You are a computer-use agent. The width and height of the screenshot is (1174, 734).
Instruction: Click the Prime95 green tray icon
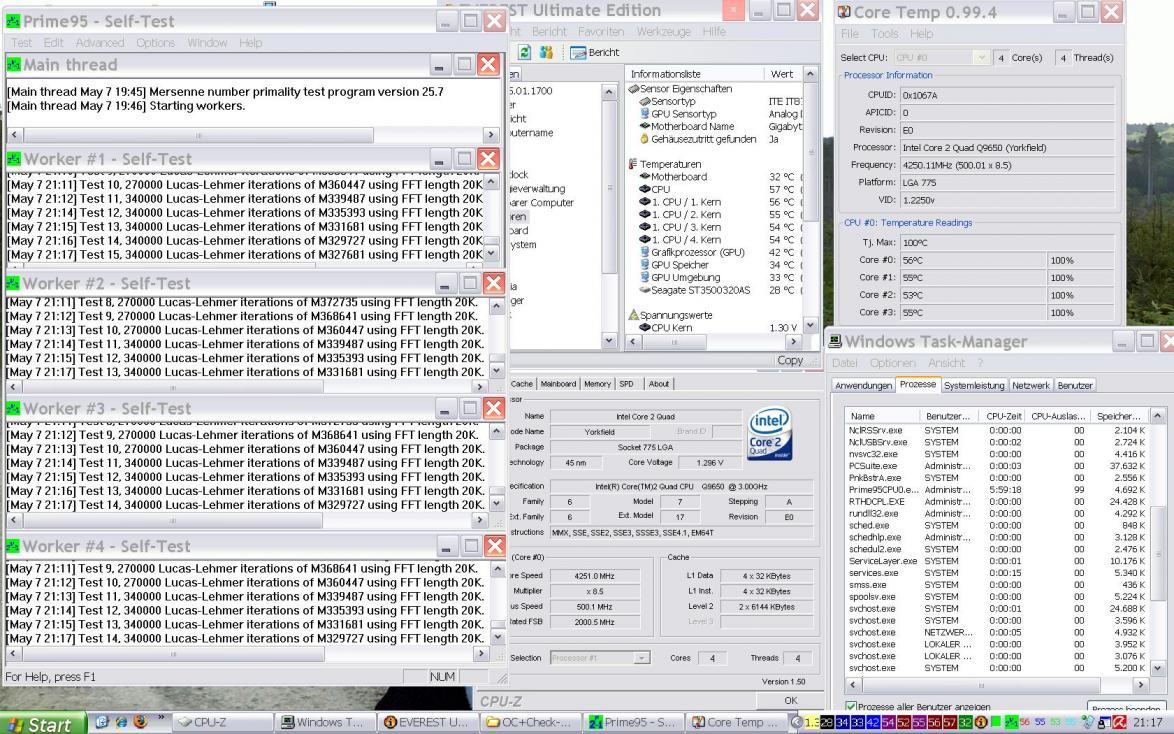1011,722
